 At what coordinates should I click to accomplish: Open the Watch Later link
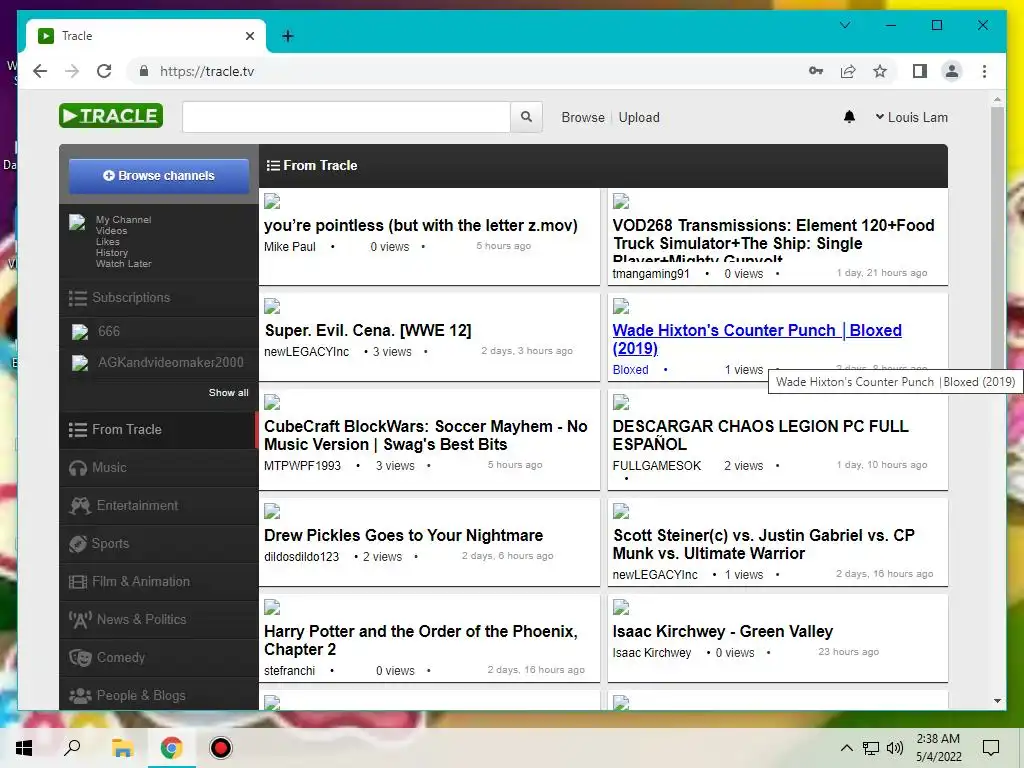(123, 264)
